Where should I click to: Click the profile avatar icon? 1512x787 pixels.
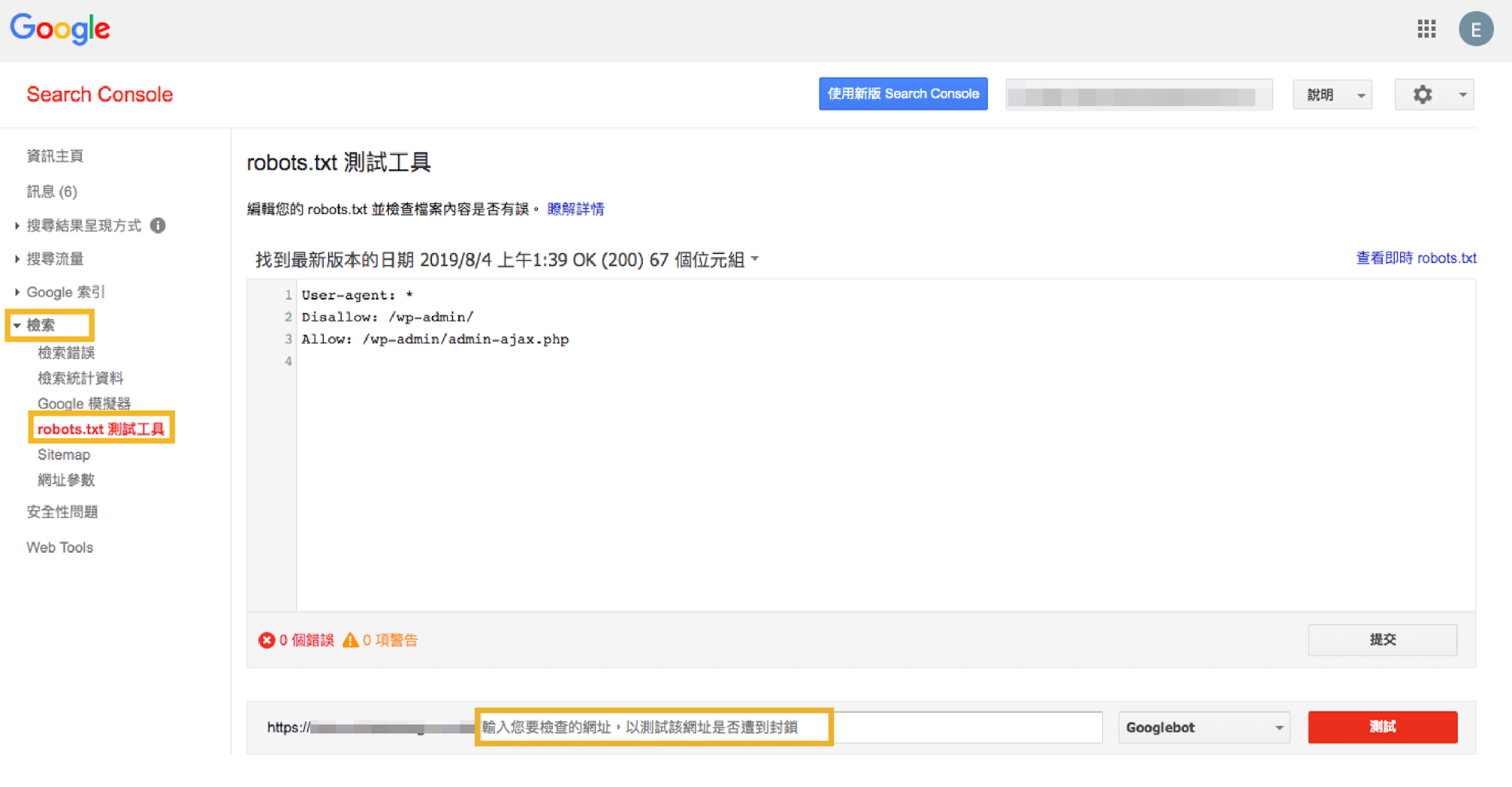click(x=1476, y=28)
